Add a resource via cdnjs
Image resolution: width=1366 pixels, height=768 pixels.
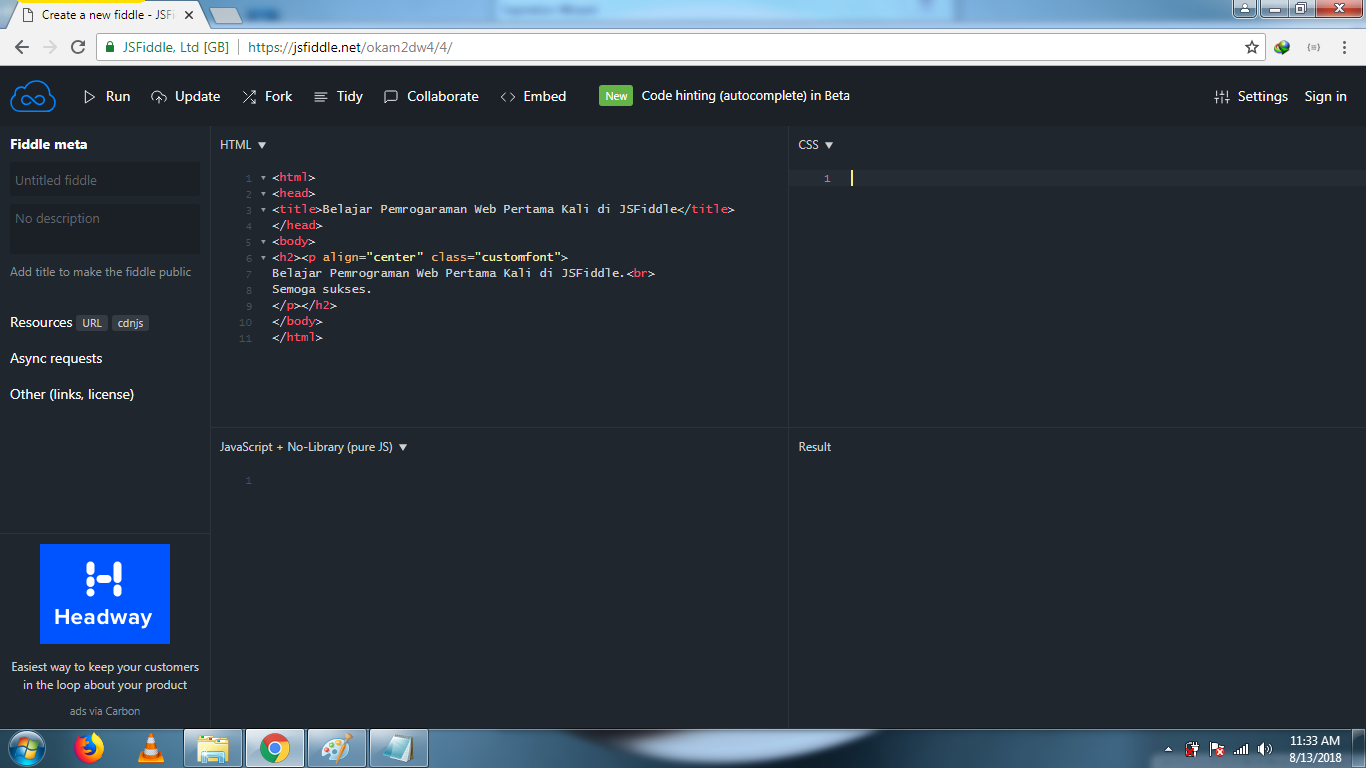pos(130,323)
